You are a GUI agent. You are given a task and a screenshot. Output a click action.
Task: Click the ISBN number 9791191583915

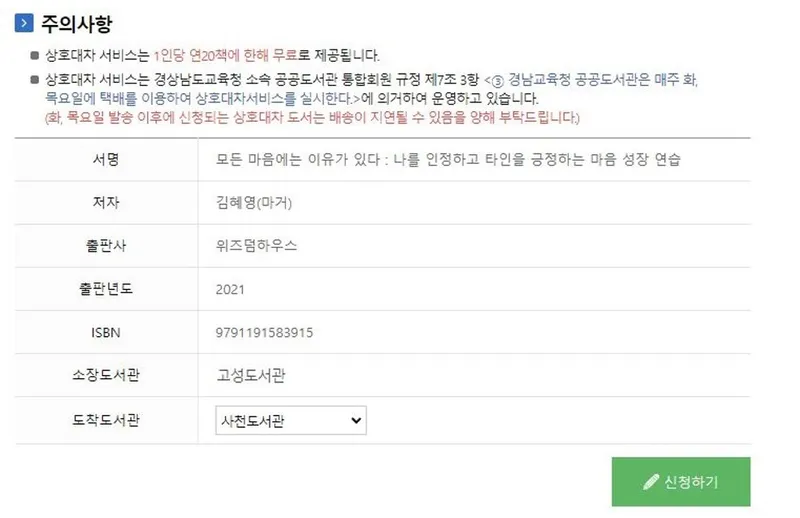tap(264, 333)
